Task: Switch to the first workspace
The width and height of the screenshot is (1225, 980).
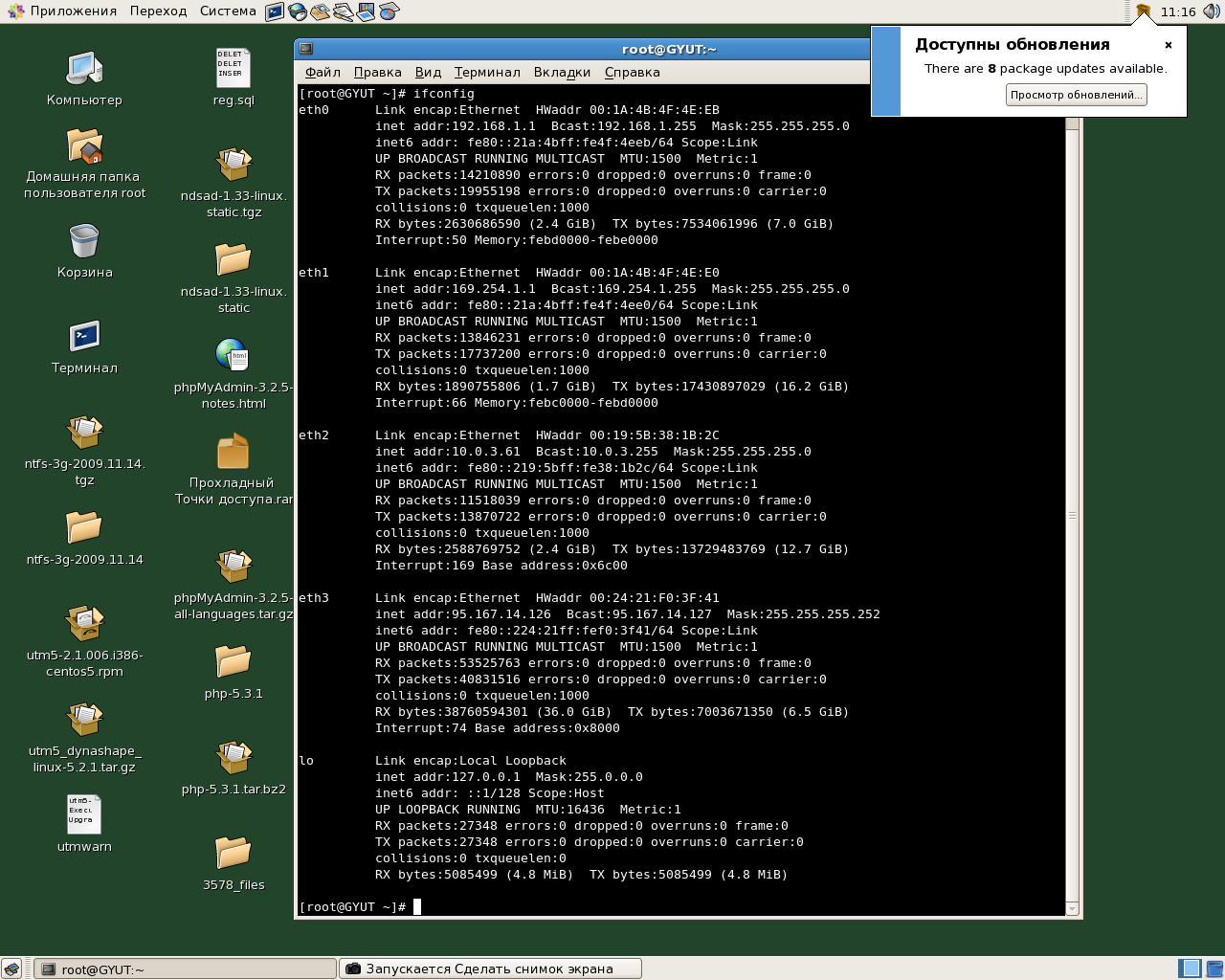Action: coord(1190,969)
